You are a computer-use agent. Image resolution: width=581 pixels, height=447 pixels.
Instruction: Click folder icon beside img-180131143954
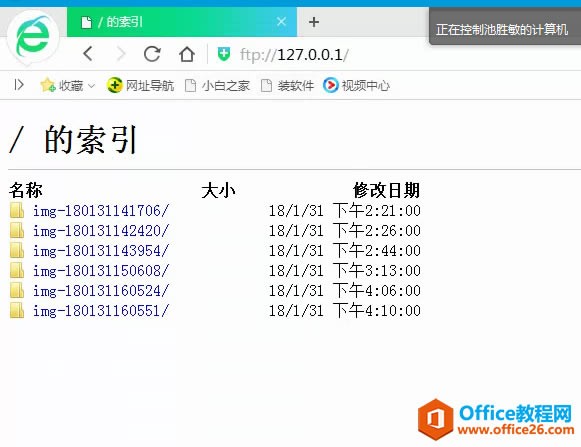point(17,250)
